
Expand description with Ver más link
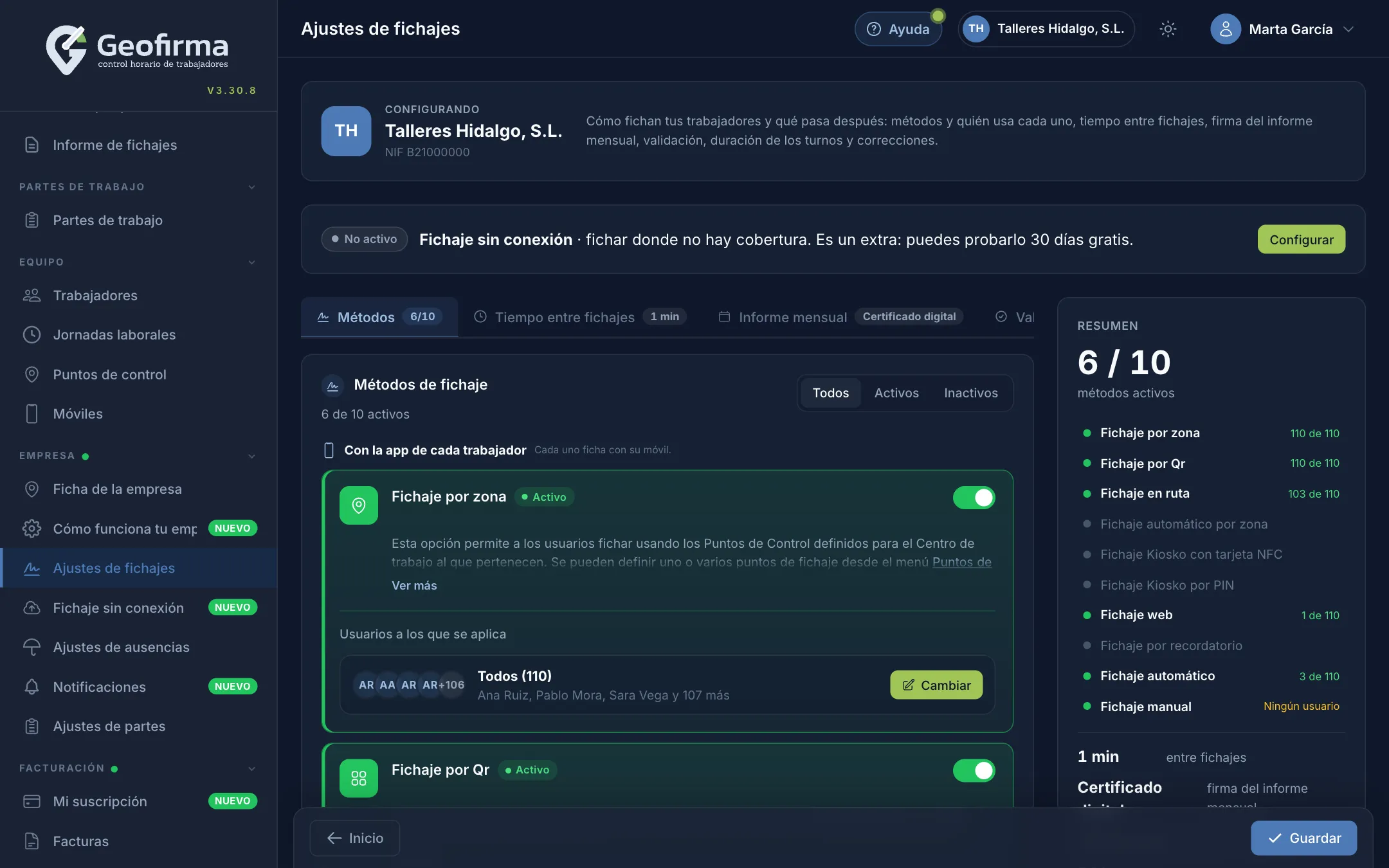click(x=414, y=586)
